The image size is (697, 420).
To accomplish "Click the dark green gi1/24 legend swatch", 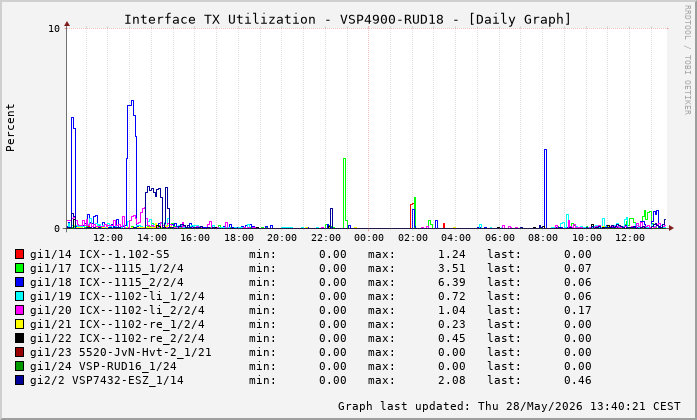I will (19, 366).
